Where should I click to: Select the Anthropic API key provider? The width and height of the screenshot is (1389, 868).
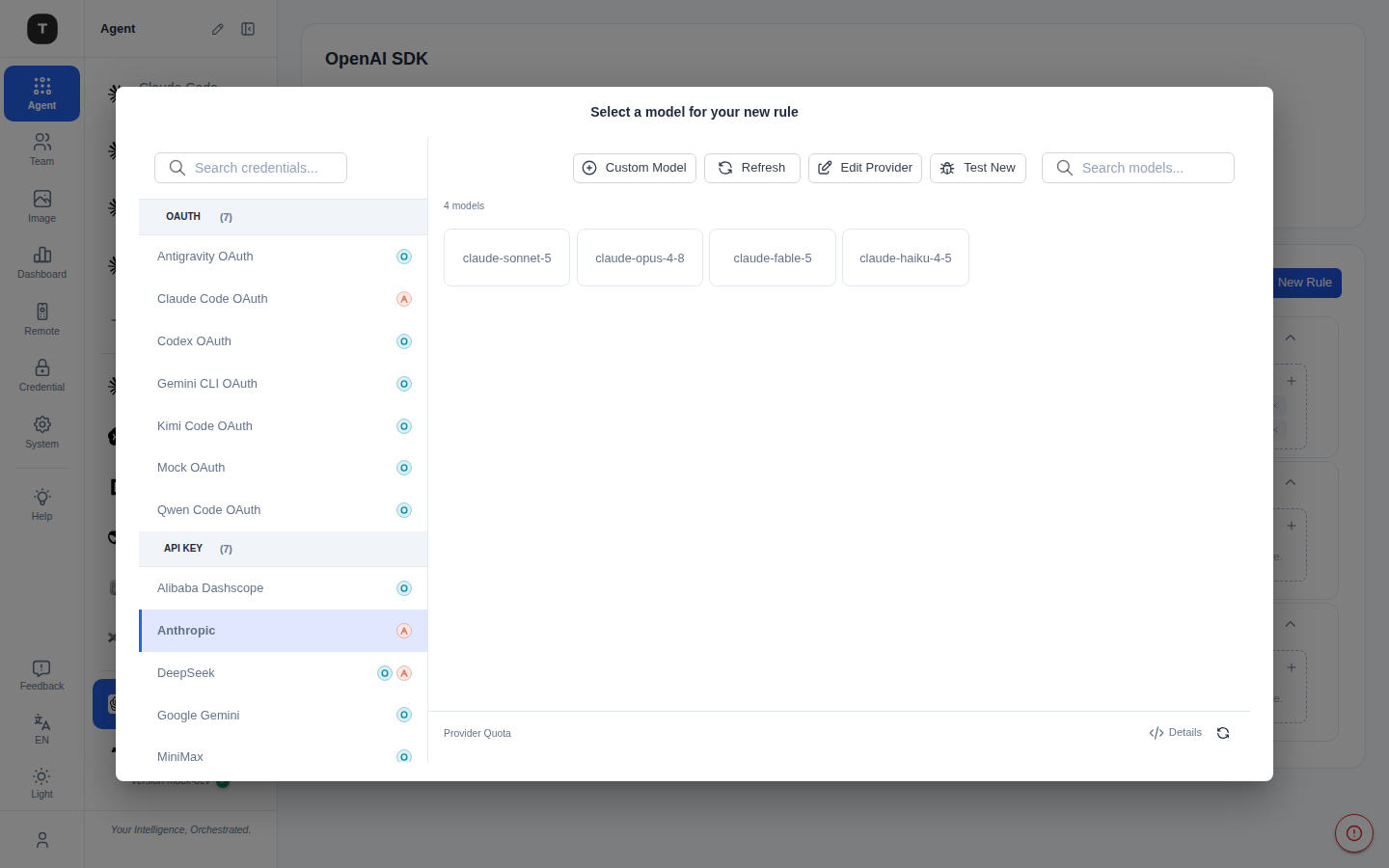click(283, 631)
